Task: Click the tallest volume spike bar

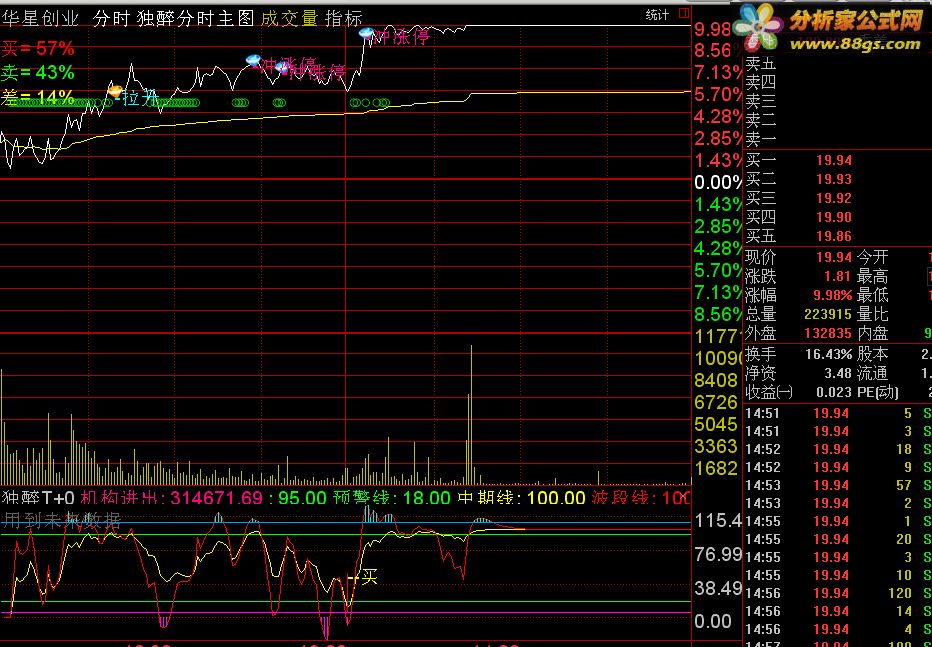Action: pyautogui.click(x=471, y=415)
